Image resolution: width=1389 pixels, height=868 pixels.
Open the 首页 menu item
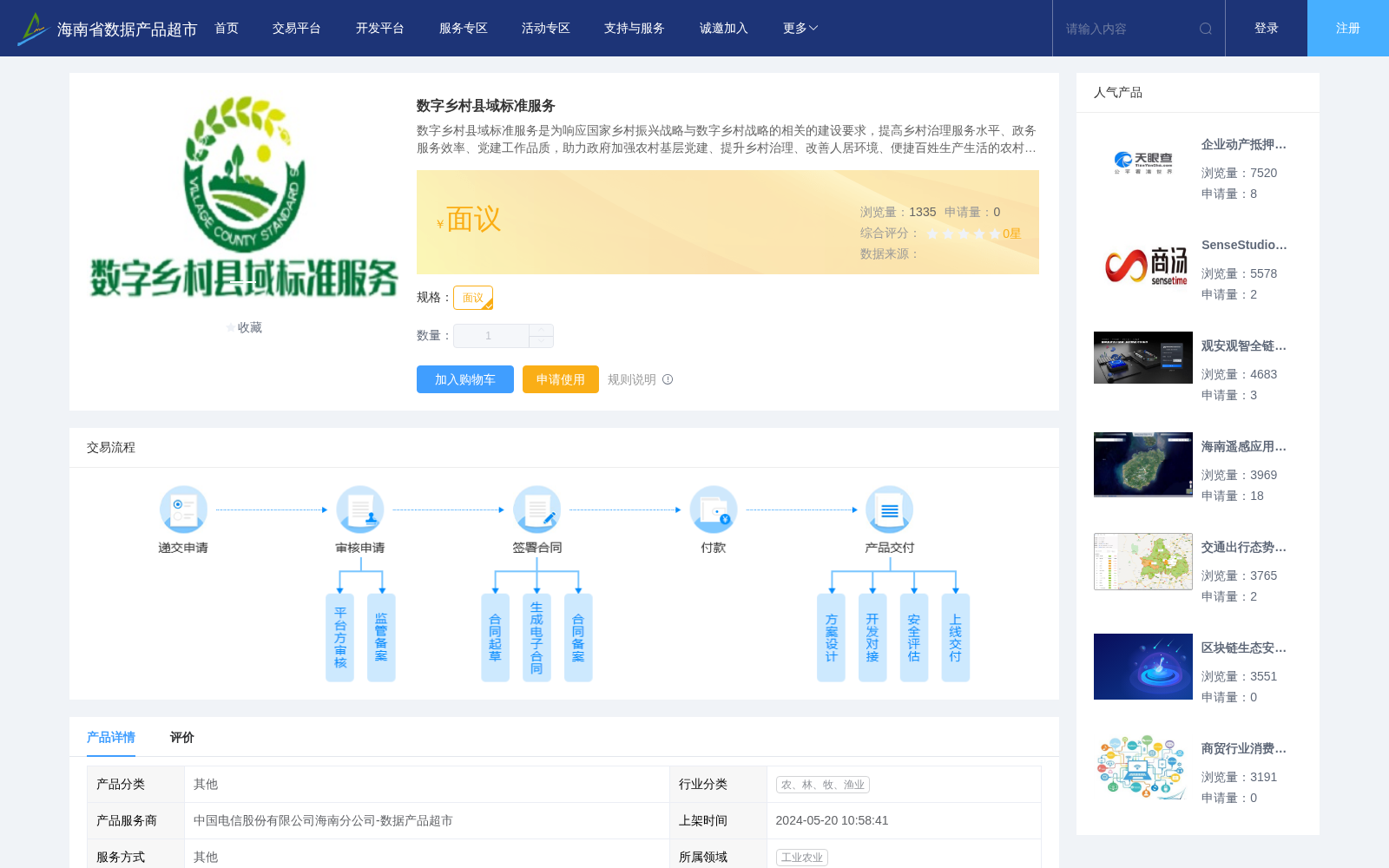(x=227, y=29)
